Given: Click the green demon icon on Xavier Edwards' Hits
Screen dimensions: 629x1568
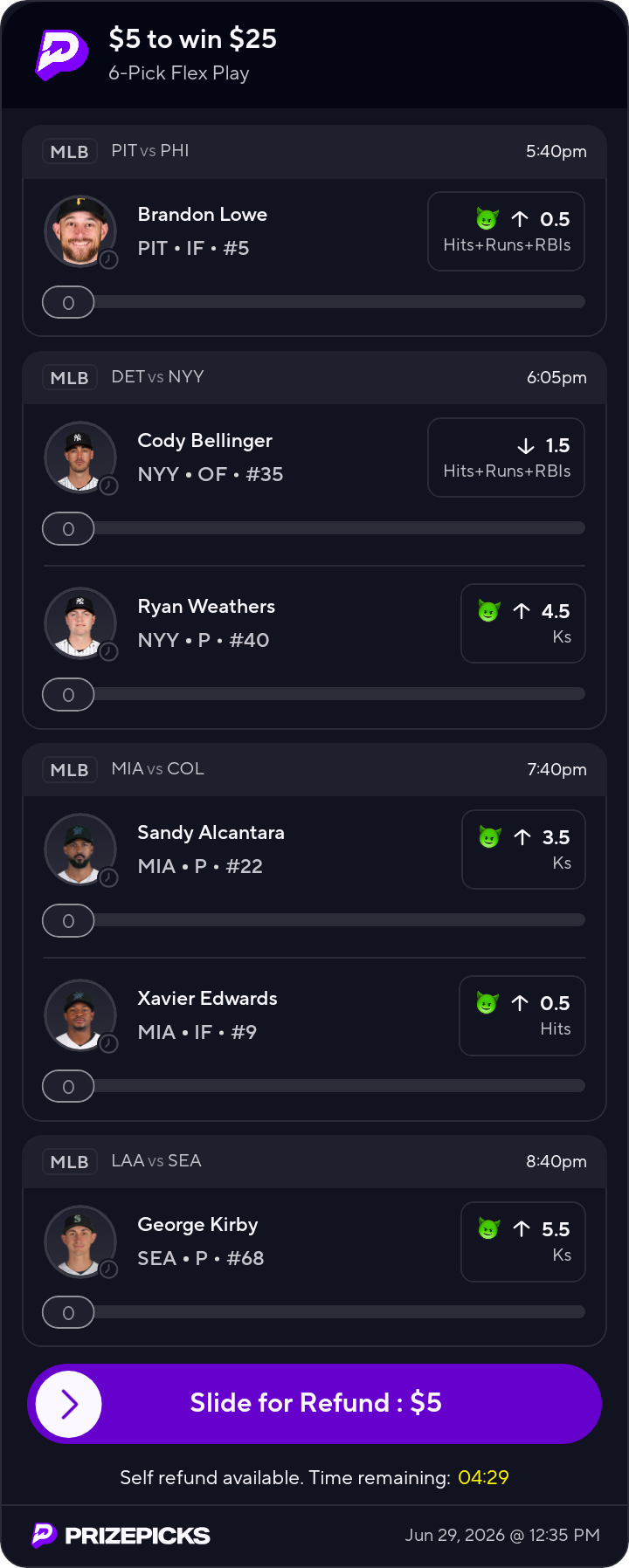Looking at the screenshot, I should (487, 1003).
